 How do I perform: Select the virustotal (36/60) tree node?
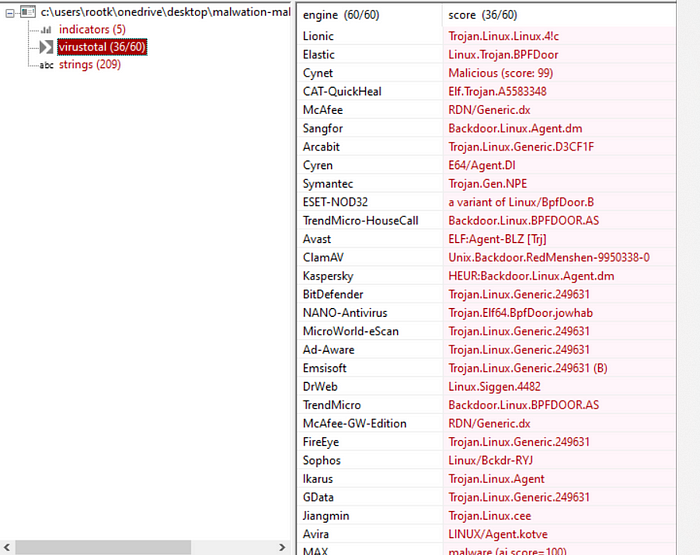point(102,47)
